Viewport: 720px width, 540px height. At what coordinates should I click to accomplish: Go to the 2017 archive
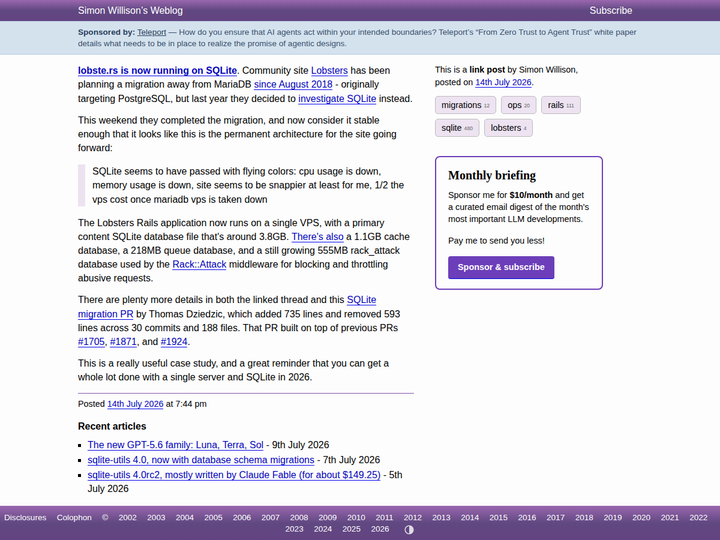[x=556, y=518]
